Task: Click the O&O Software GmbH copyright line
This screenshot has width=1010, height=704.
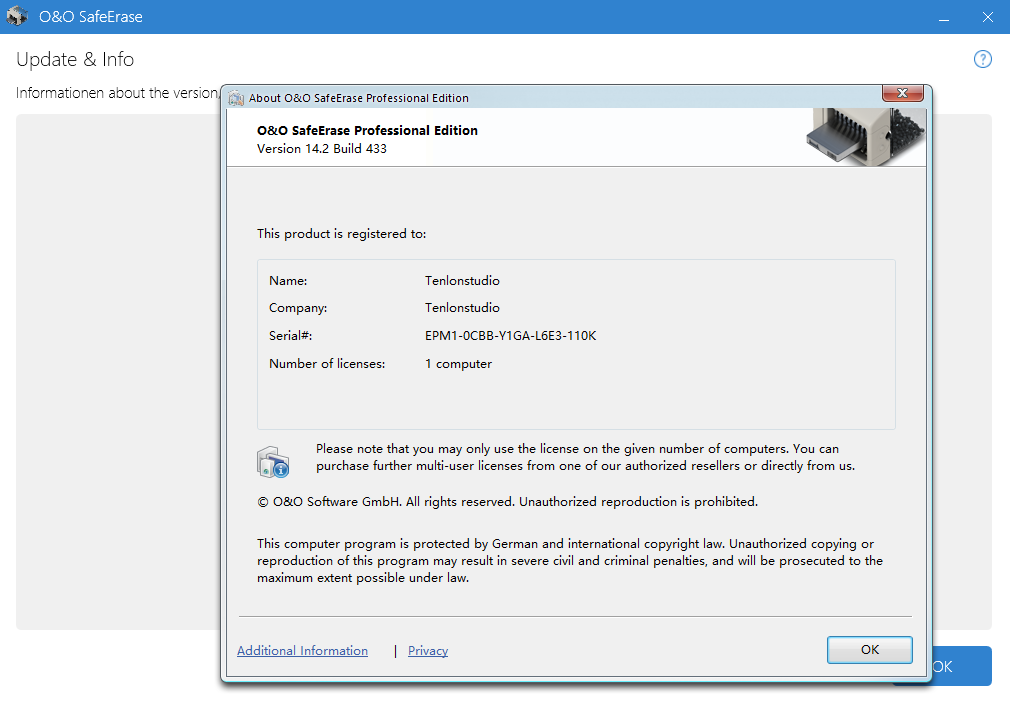Action: [x=508, y=501]
